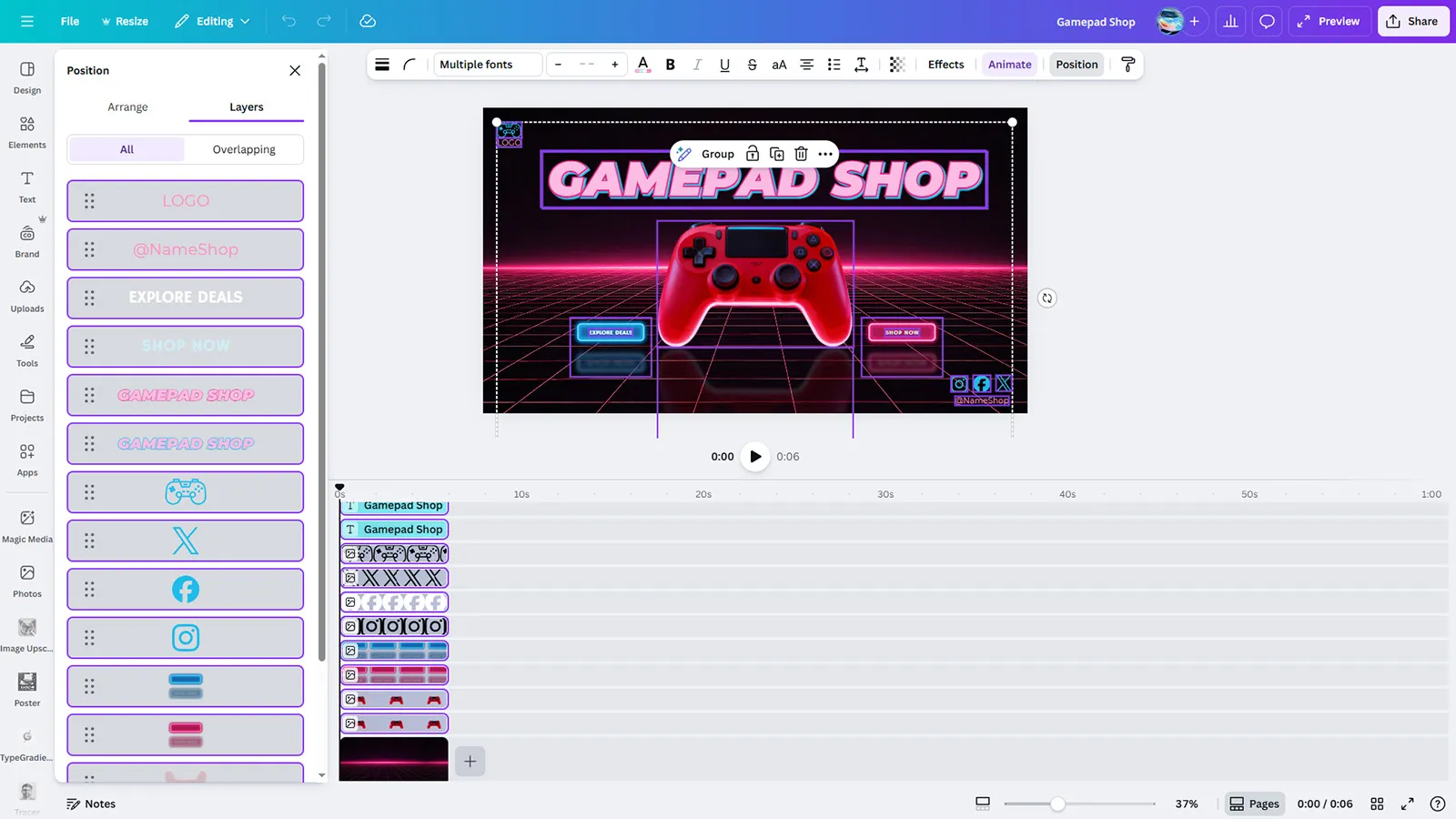Open the copy style paint roller
The width and height of the screenshot is (1456, 819).
point(1128,65)
